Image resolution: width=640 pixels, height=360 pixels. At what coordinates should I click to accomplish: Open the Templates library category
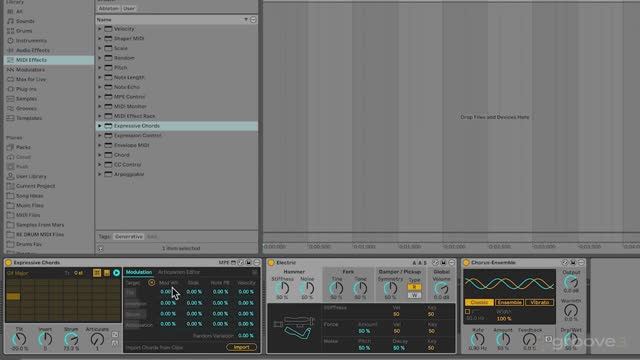tap(29, 118)
